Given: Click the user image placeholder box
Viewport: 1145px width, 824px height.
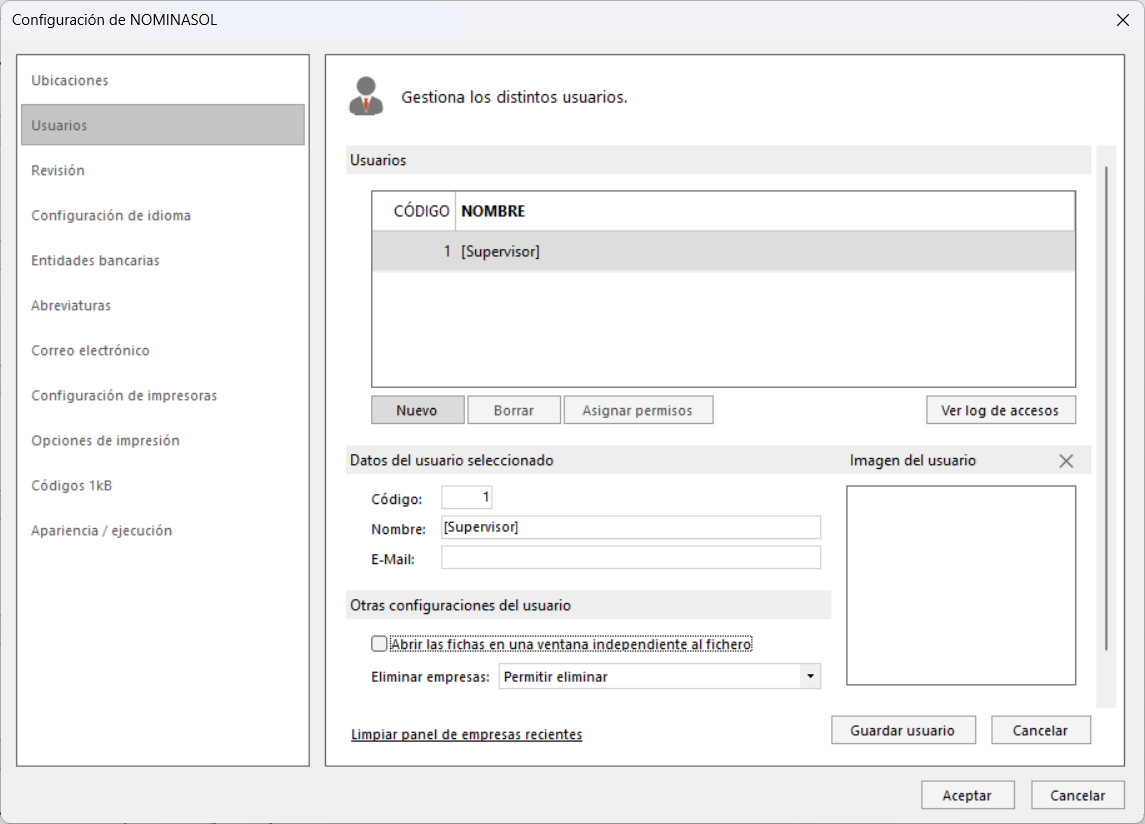Looking at the screenshot, I should click(961, 585).
